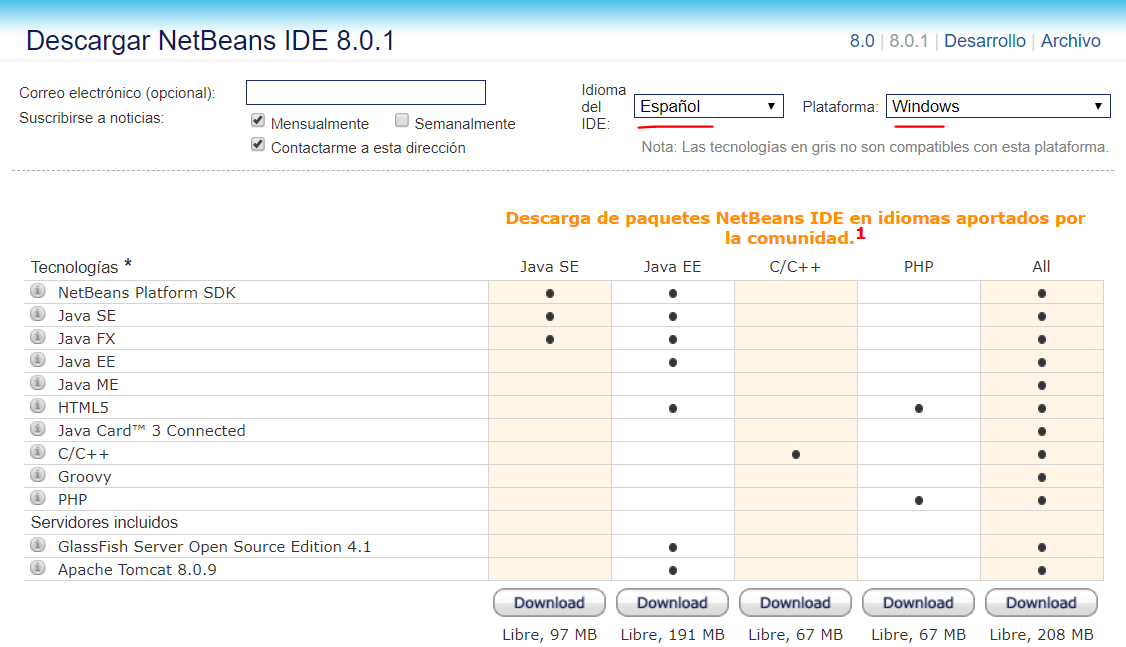Download the All bundle
Image resolution: width=1126 pixels, height=647 pixels.
point(1041,603)
